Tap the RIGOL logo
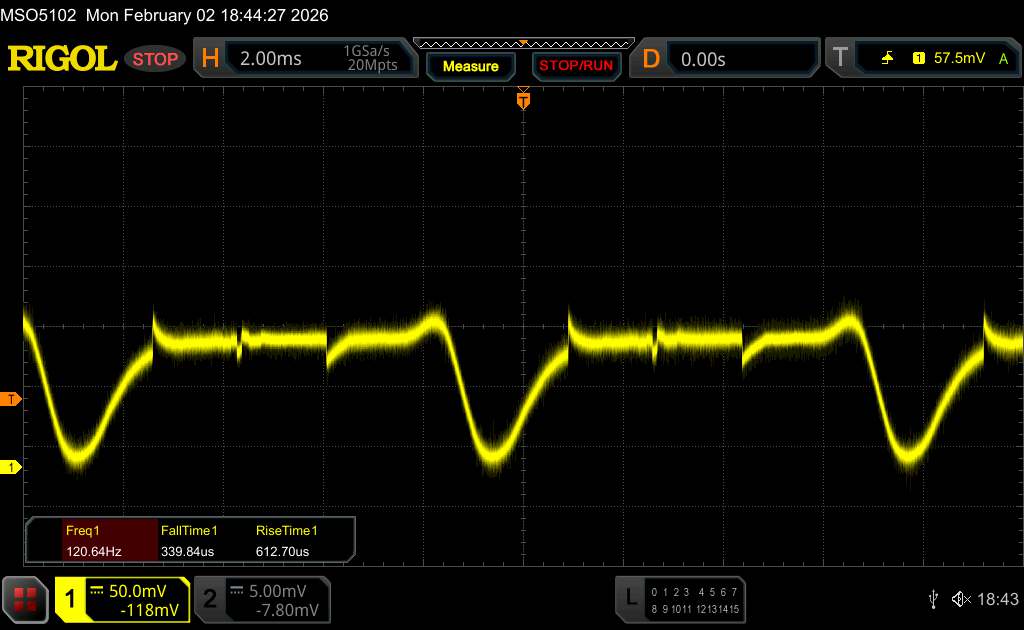 pos(62,59)
